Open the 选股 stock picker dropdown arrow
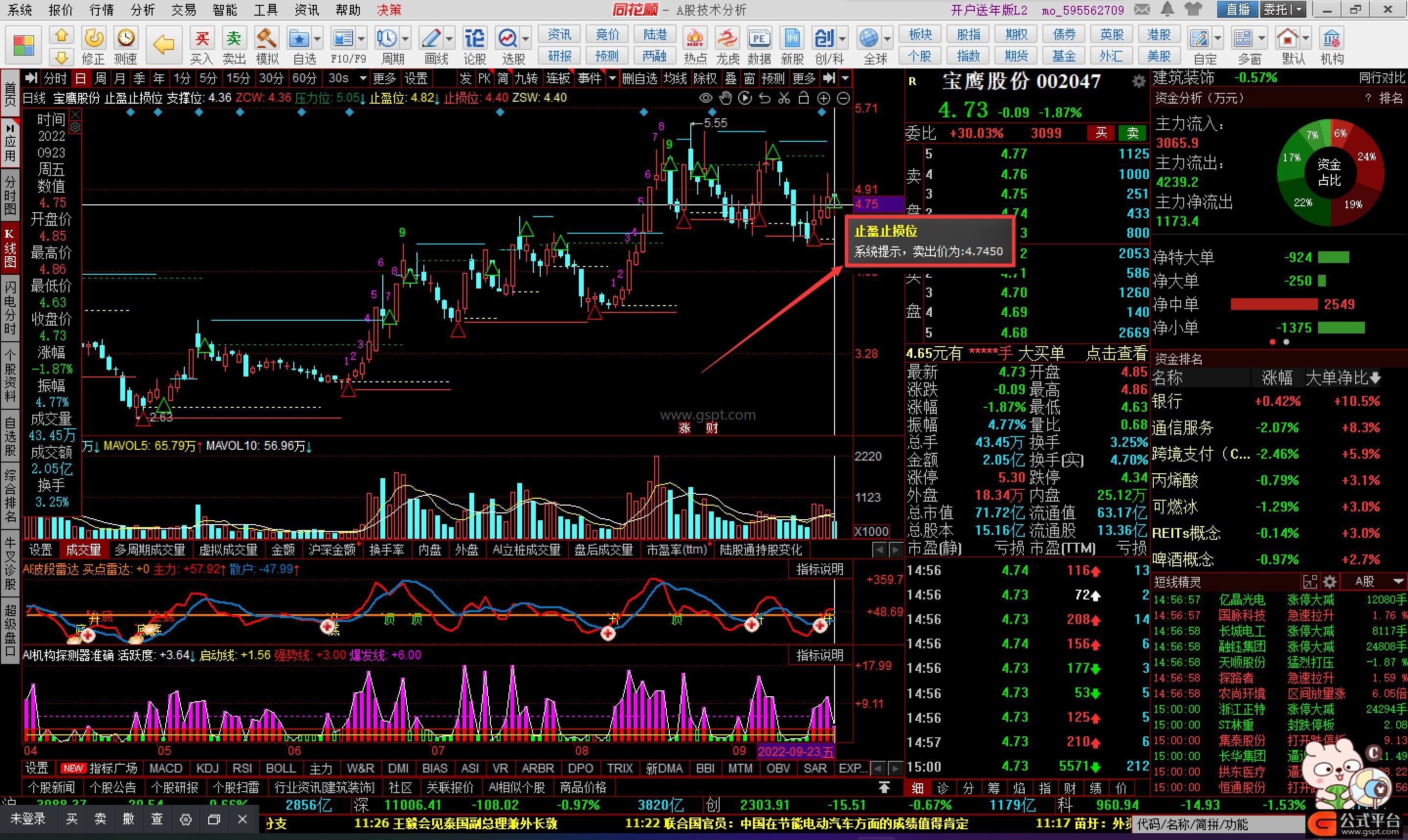 526,39
